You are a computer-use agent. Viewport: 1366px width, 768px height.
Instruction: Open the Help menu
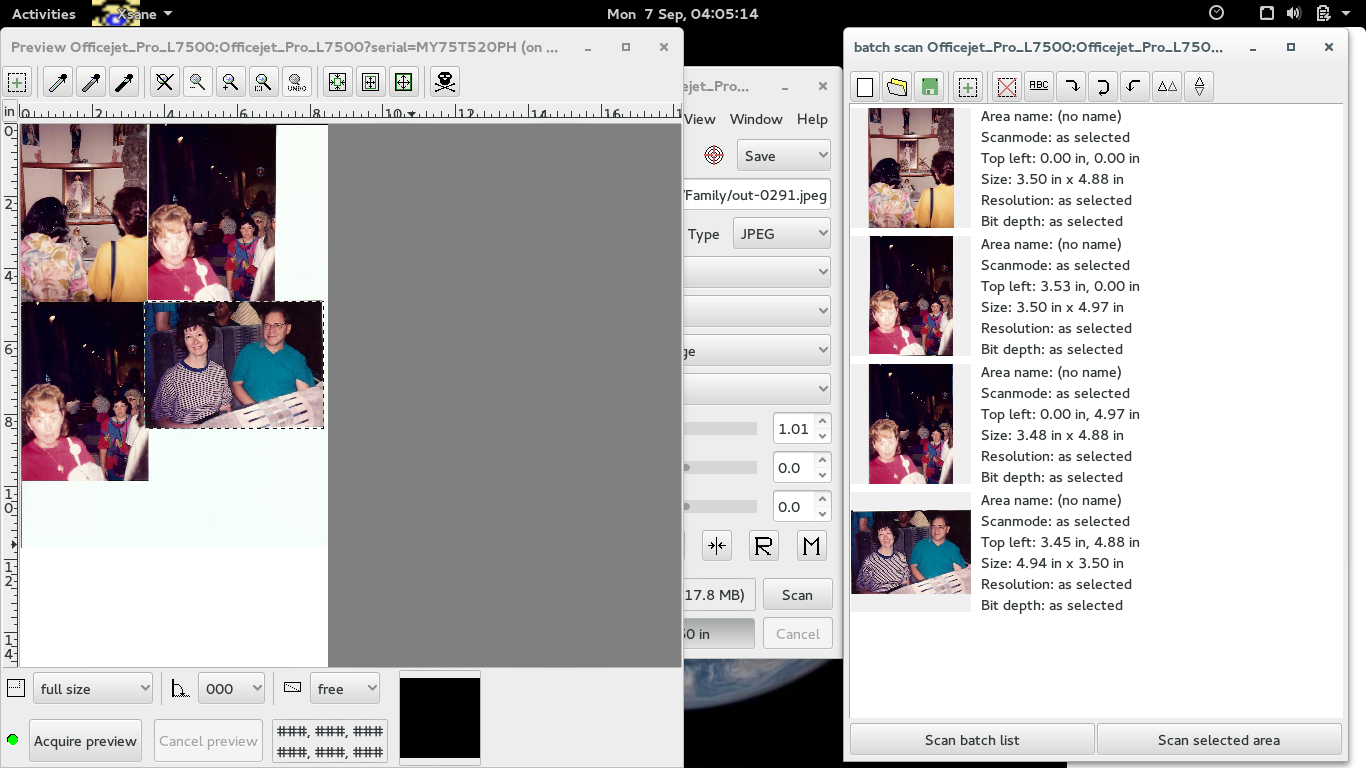(x=812, y=119)
